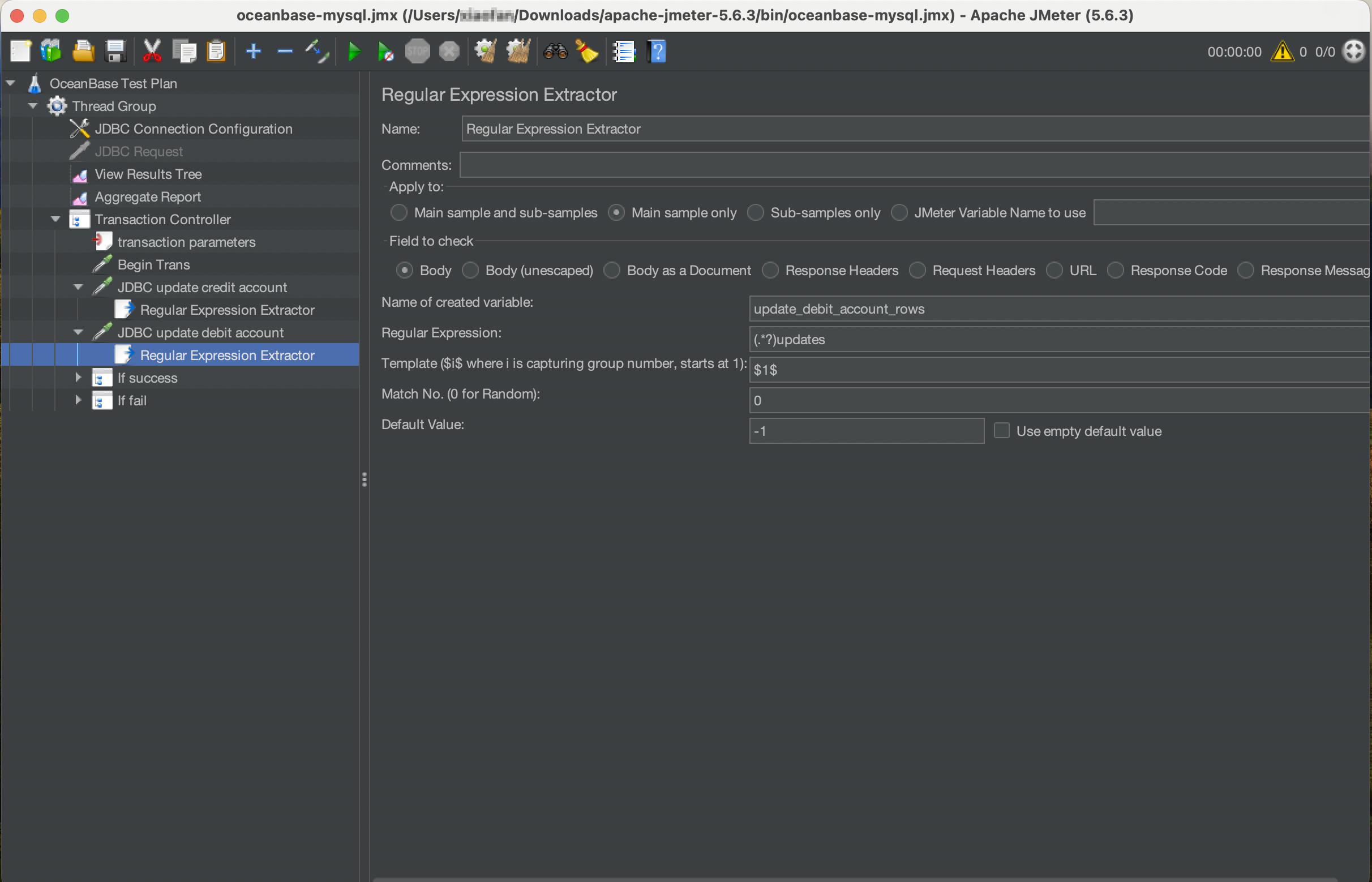This screenshot has height=882, width=1372.
Task: Expand the If success controller node
Action: [x=79, y=378]
